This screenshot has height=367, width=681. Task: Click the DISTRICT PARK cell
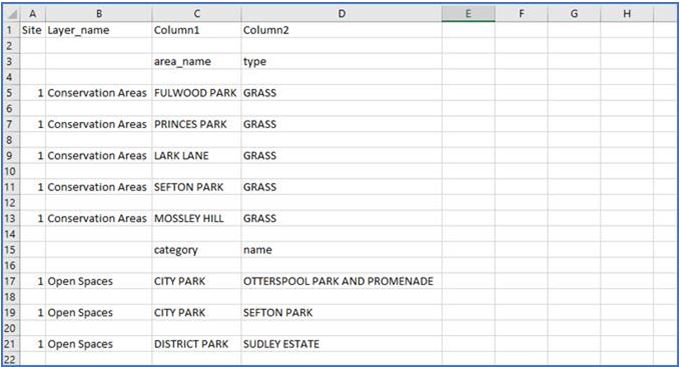click(196, 344)
